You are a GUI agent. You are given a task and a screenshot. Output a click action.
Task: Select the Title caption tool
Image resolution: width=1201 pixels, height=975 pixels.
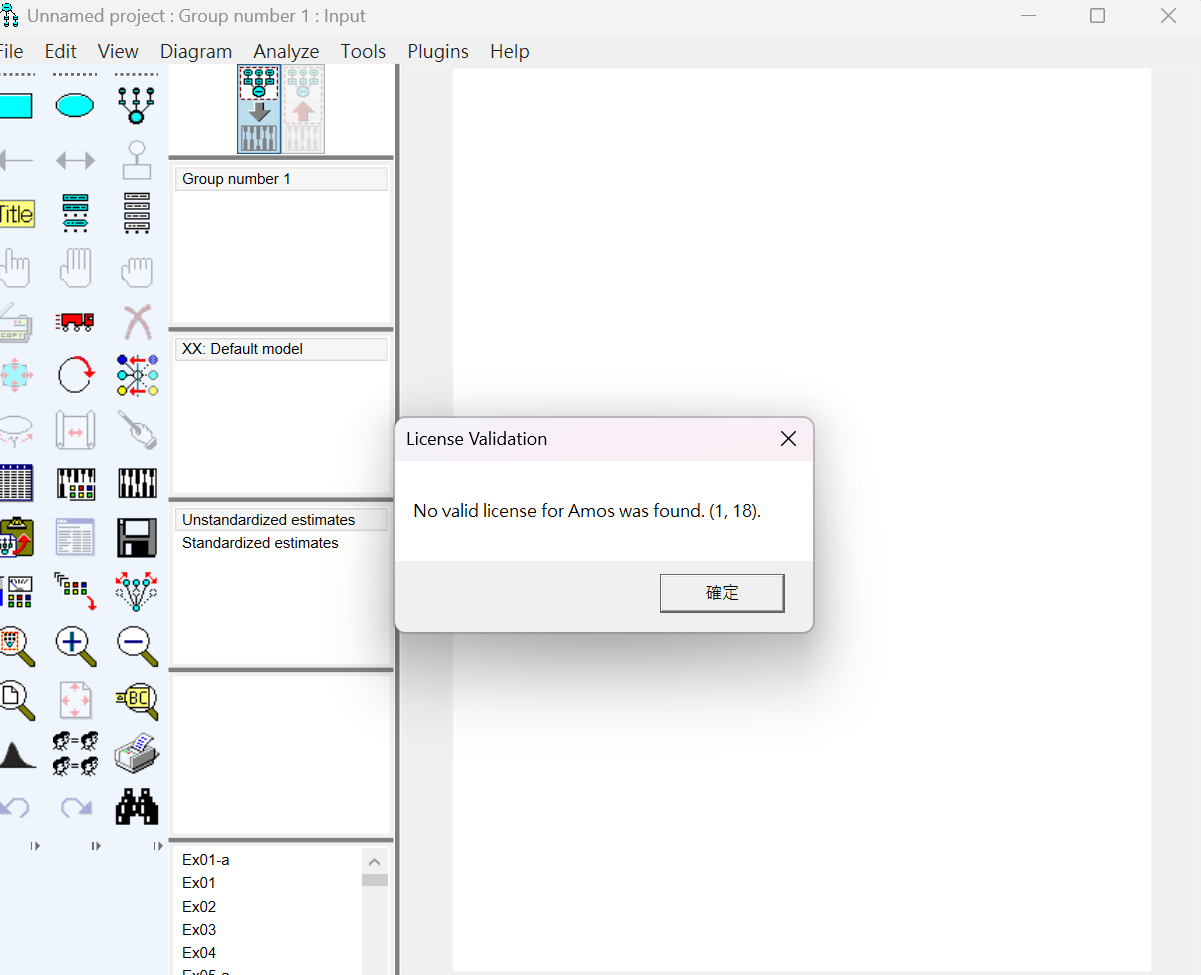pos(16,214)
